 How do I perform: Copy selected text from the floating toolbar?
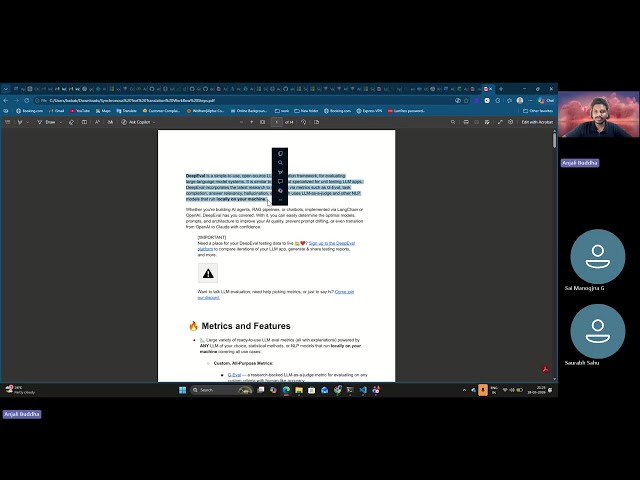click(280, 153)
